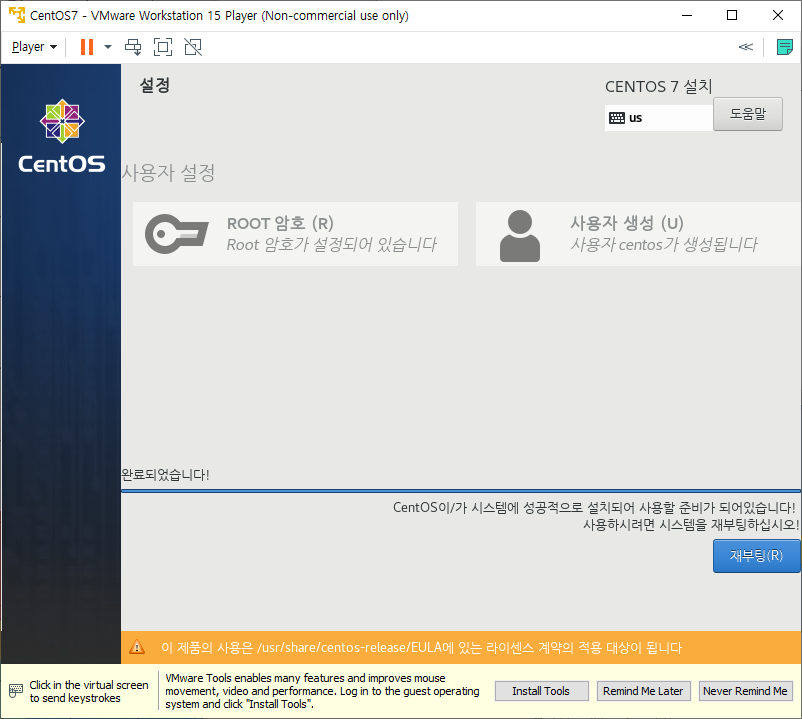Screen dimensions: 802x719
Task: Select the us keyboard layout field
Action: 659,118
